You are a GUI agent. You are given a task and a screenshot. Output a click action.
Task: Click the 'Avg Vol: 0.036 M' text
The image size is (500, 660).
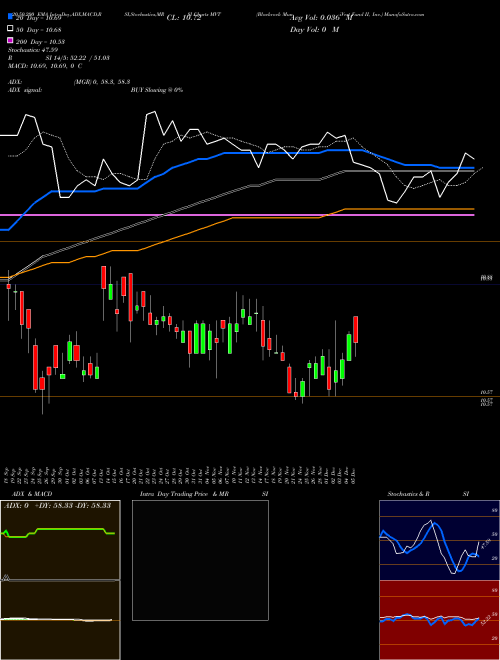321,18
